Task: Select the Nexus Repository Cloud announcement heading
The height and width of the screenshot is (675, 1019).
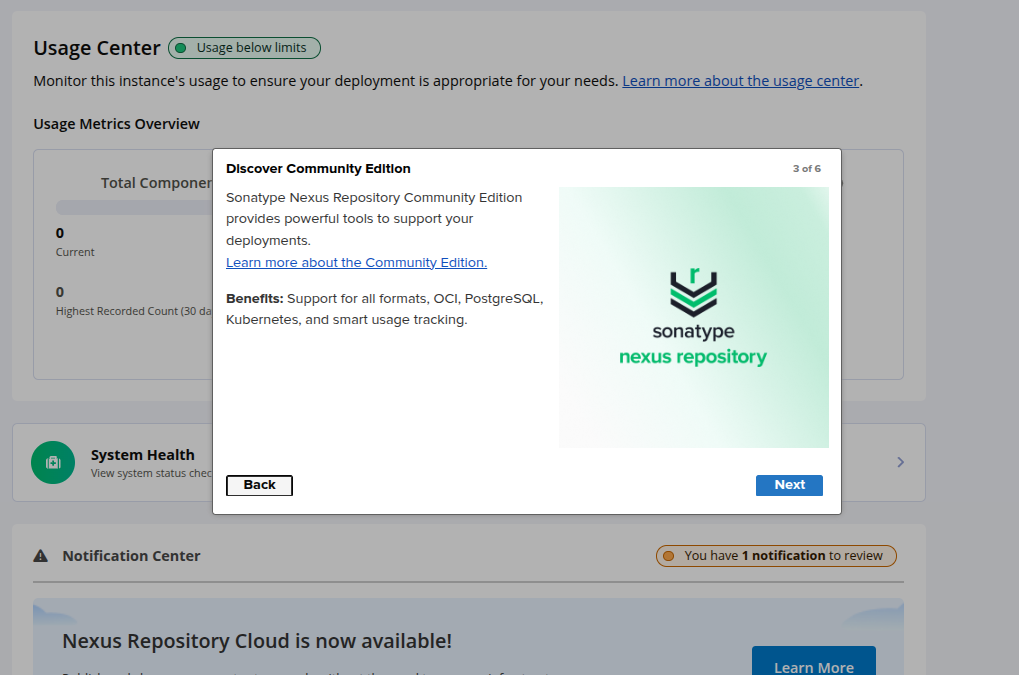Action: pos(257,641)
